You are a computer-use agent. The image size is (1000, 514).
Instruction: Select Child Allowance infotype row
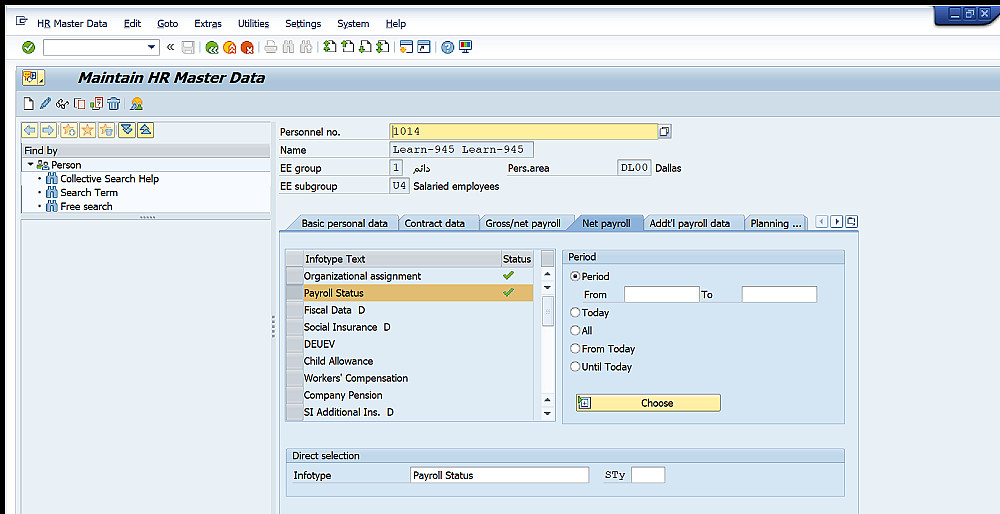(409, 361)
